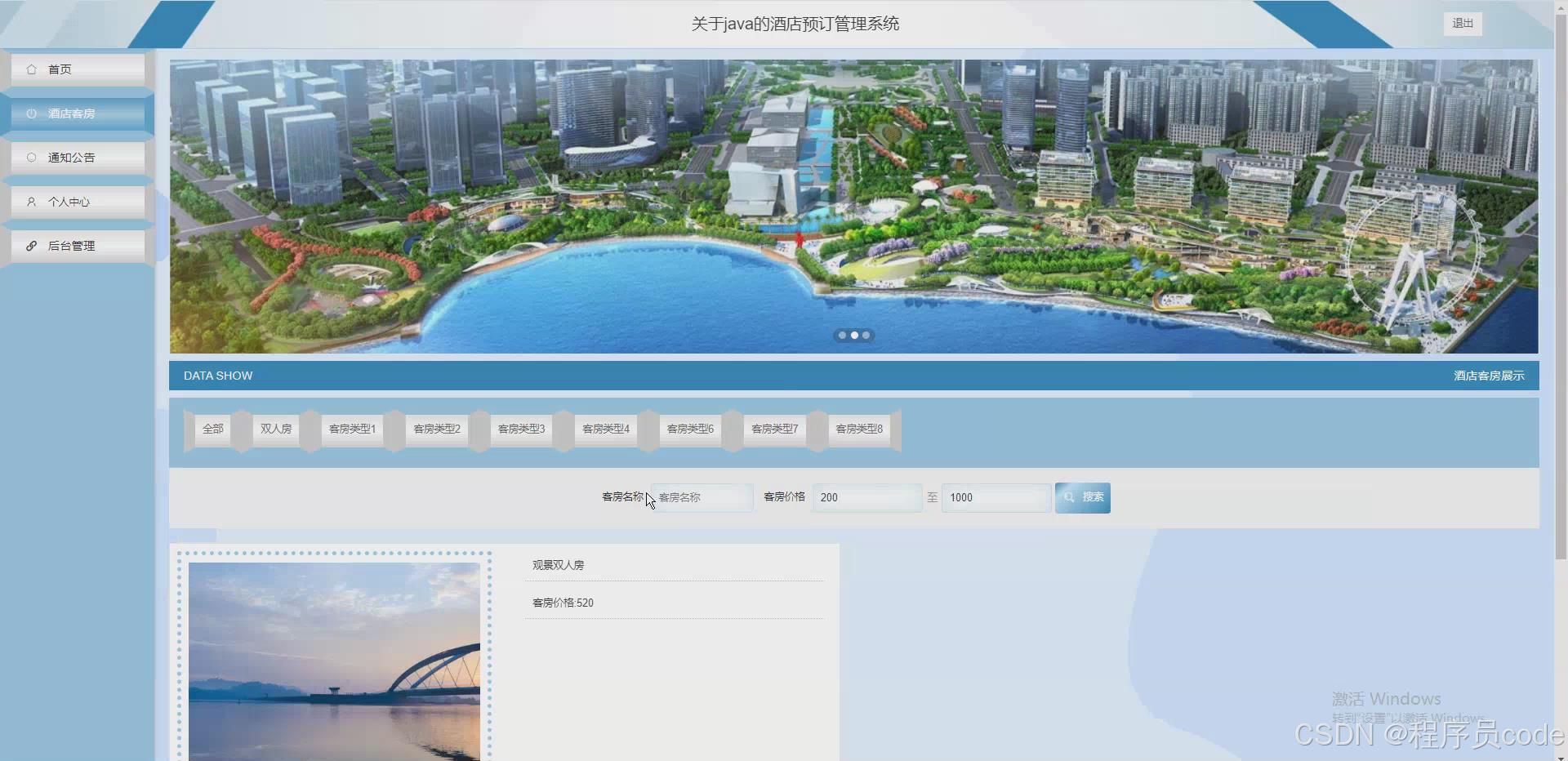Viewport: 1568px width, 761px height.
Task: Select the second carousel indicator dot
Action: coord(854,335)
